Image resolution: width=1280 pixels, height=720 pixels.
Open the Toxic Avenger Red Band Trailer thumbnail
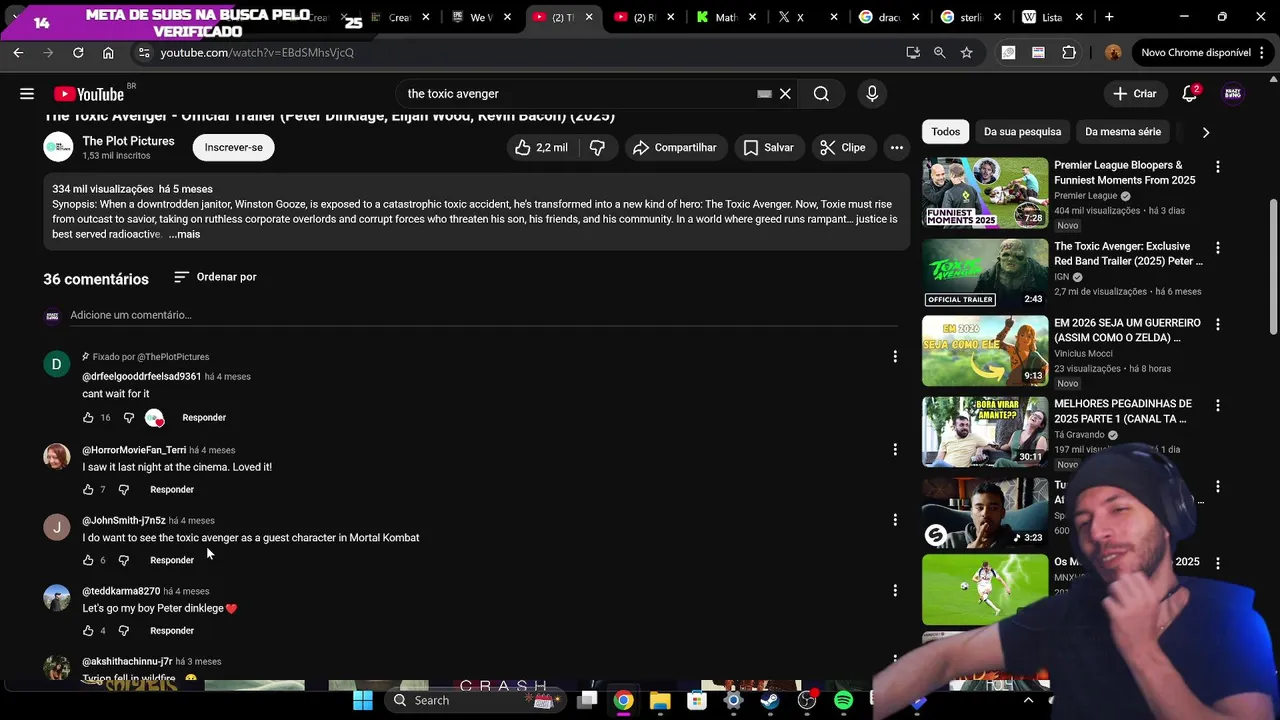click(985, 272)
